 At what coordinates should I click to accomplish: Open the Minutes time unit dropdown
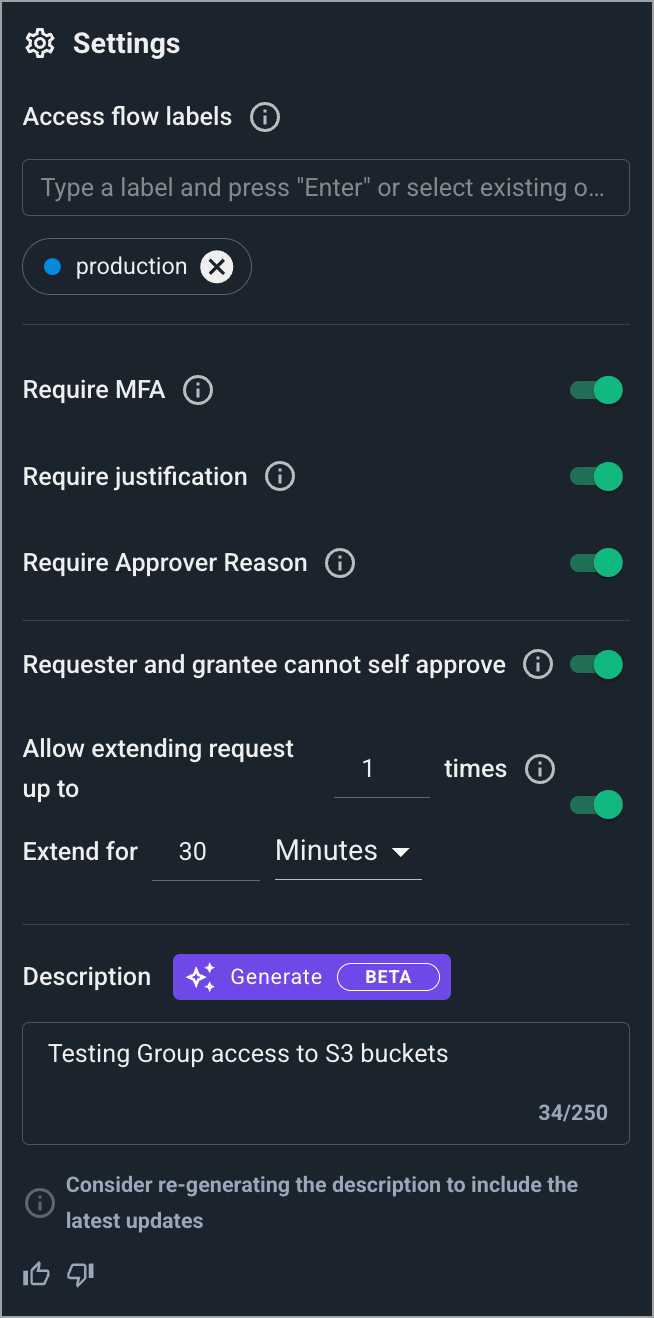pos(347,852)
